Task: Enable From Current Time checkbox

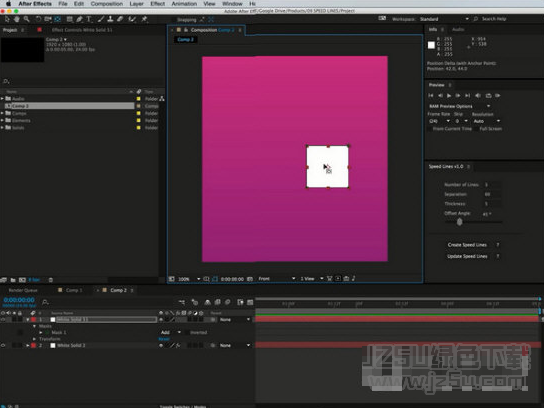Action: [430, 129]
